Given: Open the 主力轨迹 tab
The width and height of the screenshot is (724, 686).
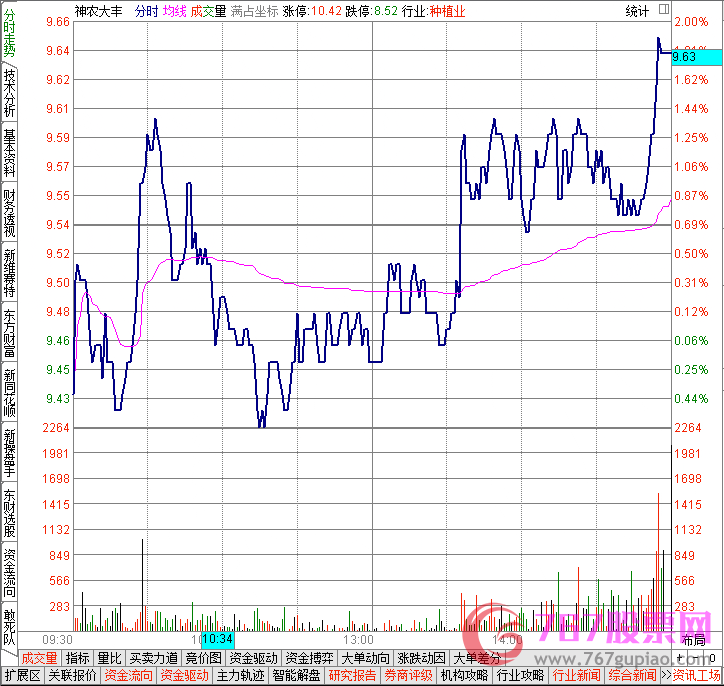Looking at the screenshot, I should pyautogui.click(x=240, y=675).
